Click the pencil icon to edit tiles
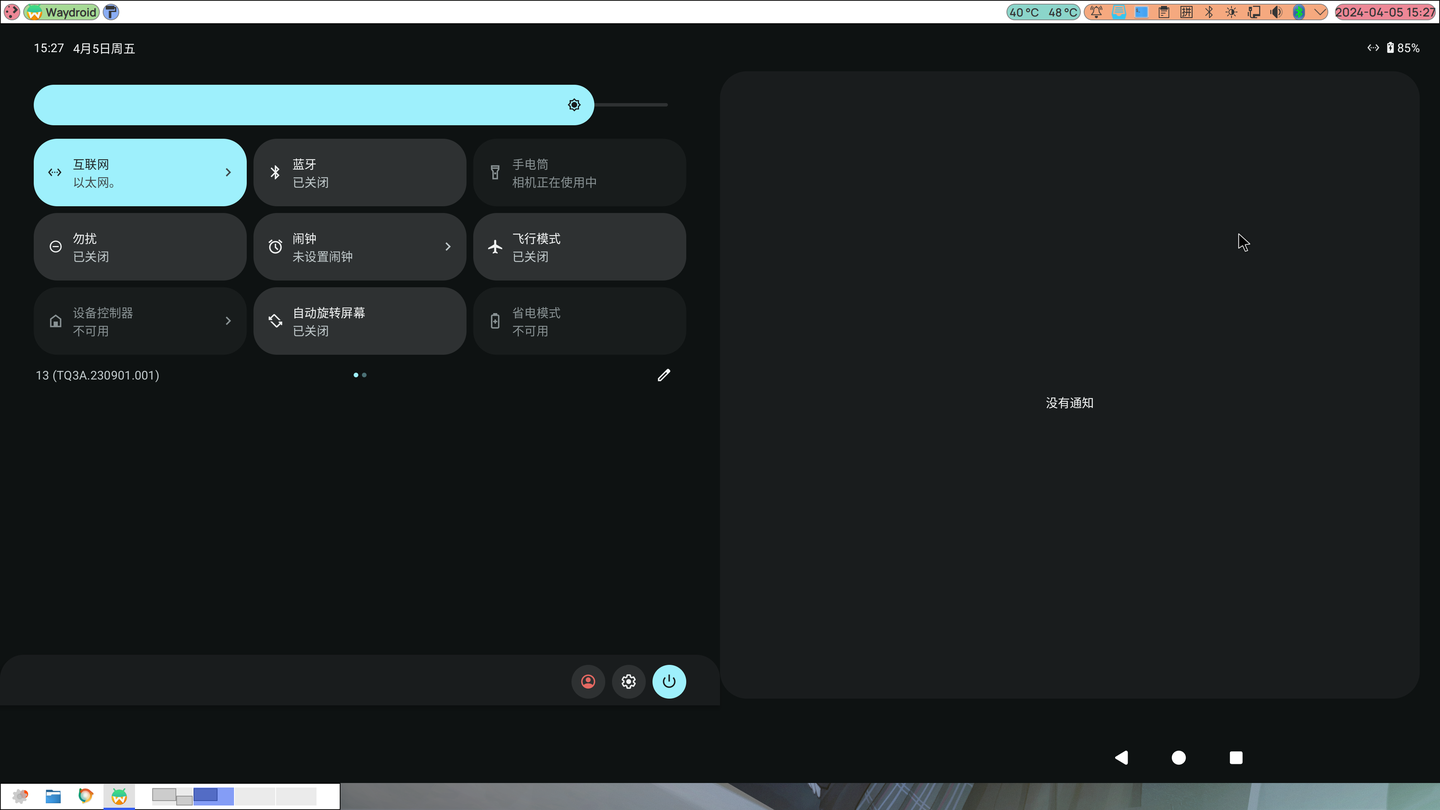Screen dimensions: 1440x810 663,375
